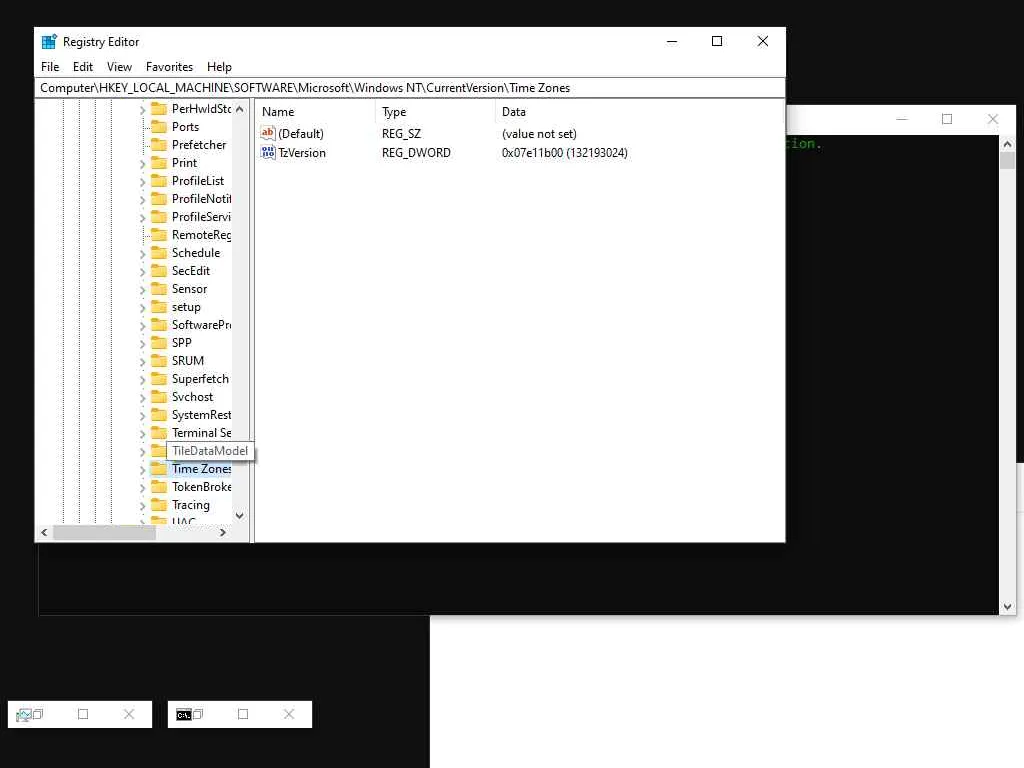Viewport: 1024px width, 768px height.
Task: Click the Type column header
Action: 436,112
